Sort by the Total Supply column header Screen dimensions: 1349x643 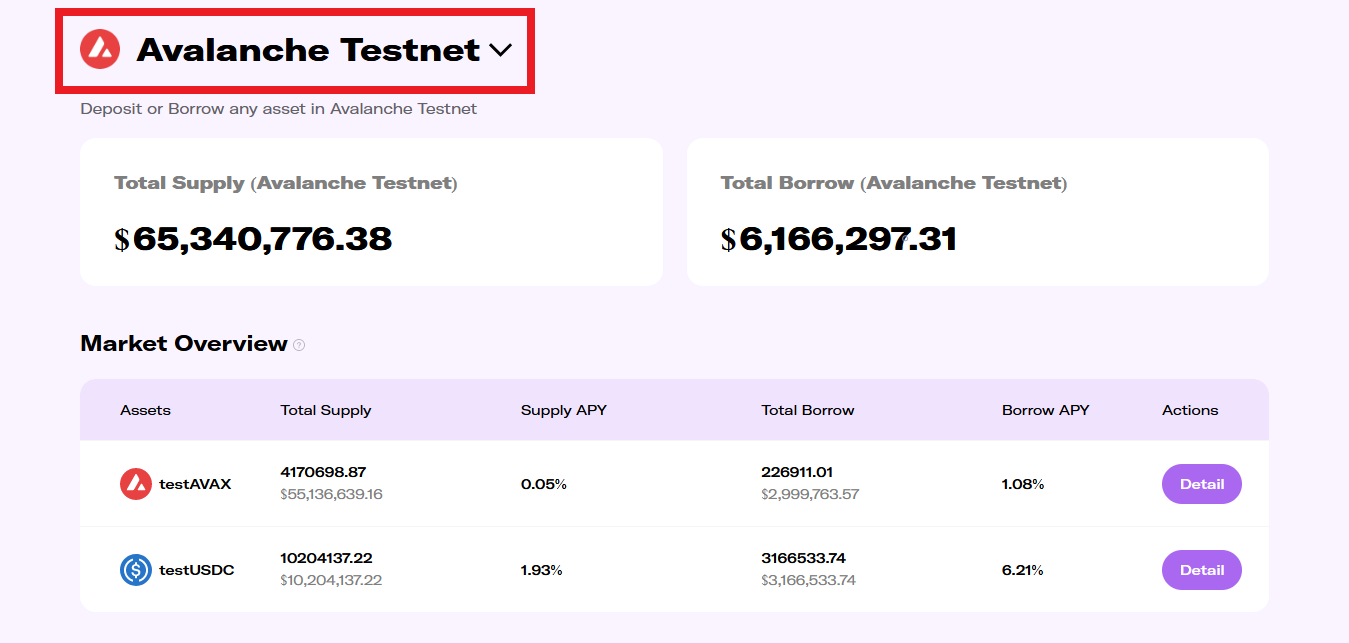(x=325, y=410)
